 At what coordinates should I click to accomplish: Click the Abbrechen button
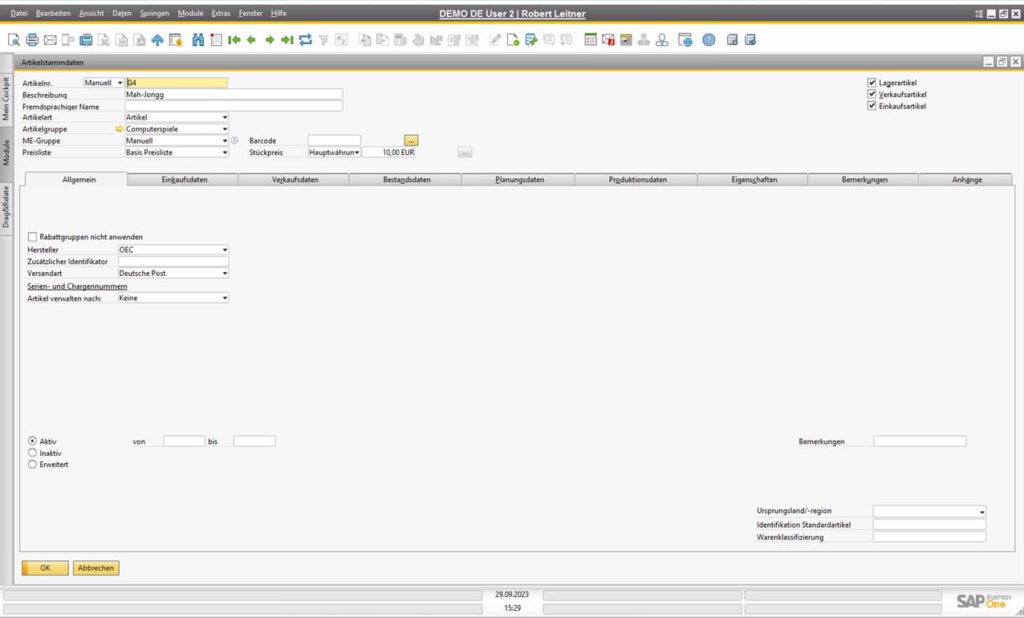coord(96,568)
